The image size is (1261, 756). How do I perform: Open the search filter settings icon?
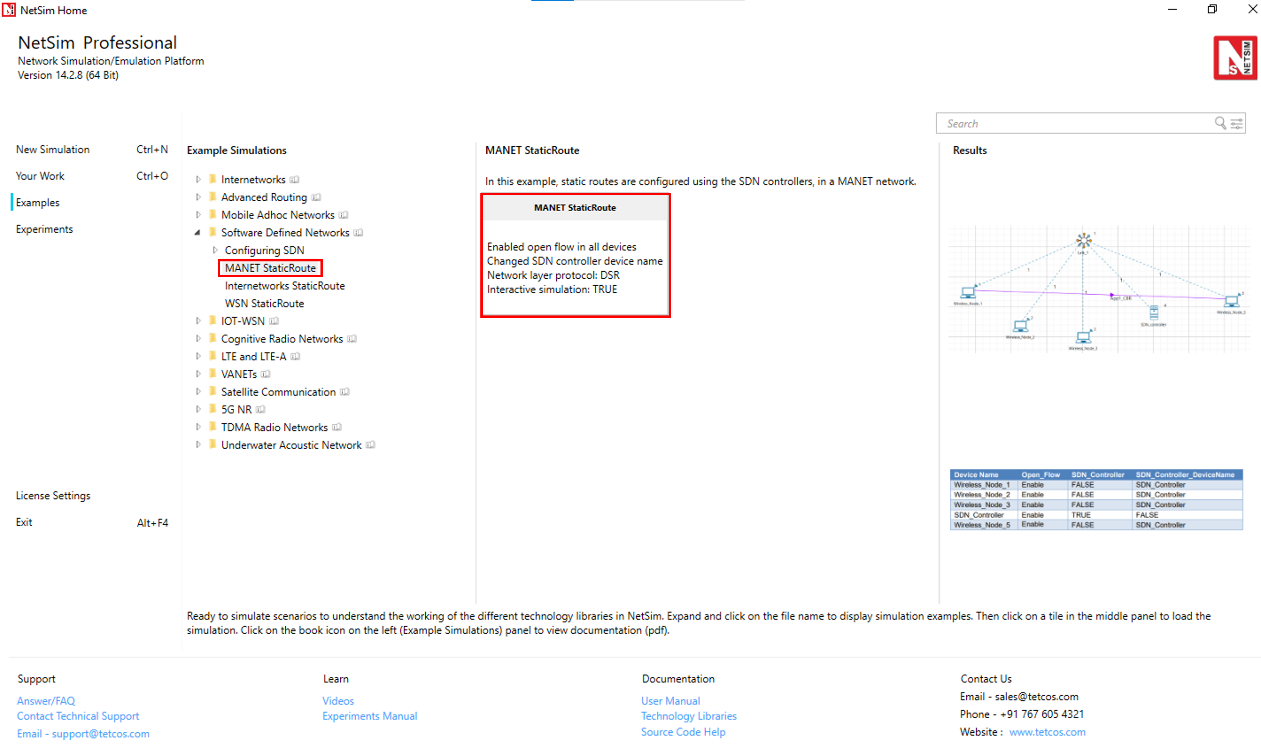[x=1237, y=123]
